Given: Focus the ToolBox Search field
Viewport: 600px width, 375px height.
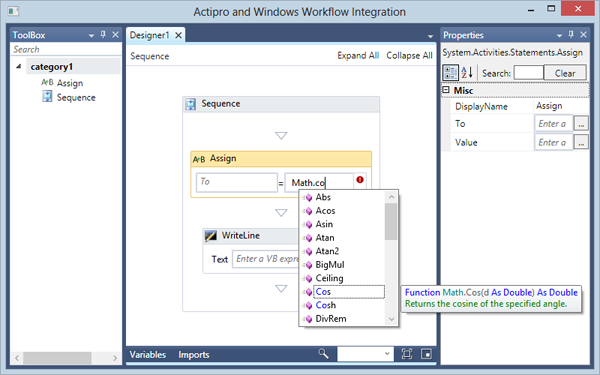Looking at the screenshot, I should point(66,49).
